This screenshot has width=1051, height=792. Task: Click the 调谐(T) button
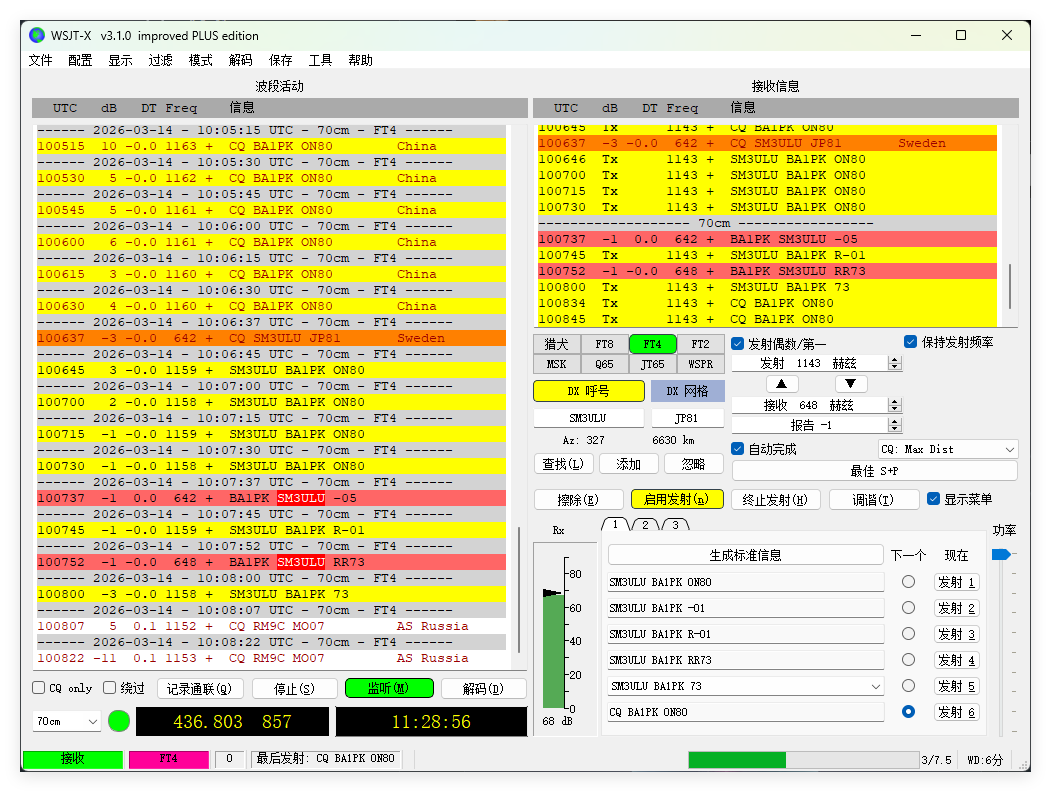pyautogui.click(x=873, y=499)
